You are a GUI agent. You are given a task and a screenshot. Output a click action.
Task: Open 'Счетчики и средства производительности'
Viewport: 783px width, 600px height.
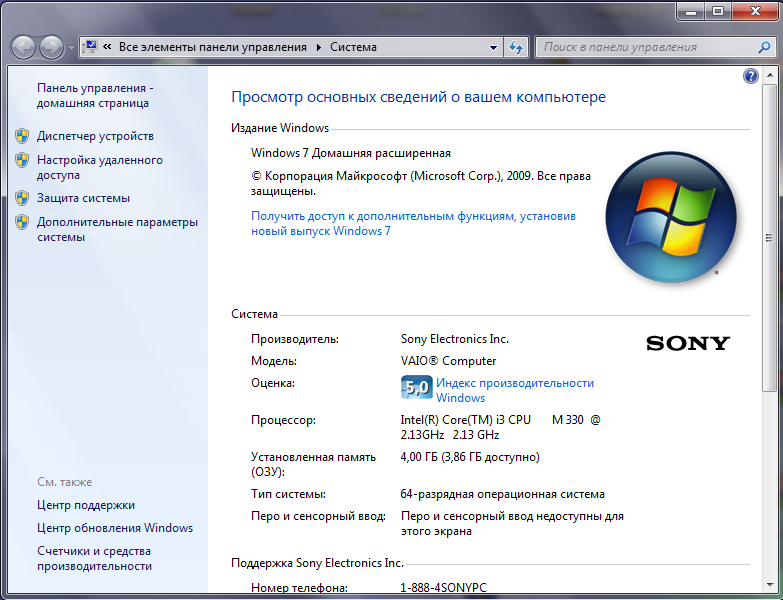pos(94,559)
